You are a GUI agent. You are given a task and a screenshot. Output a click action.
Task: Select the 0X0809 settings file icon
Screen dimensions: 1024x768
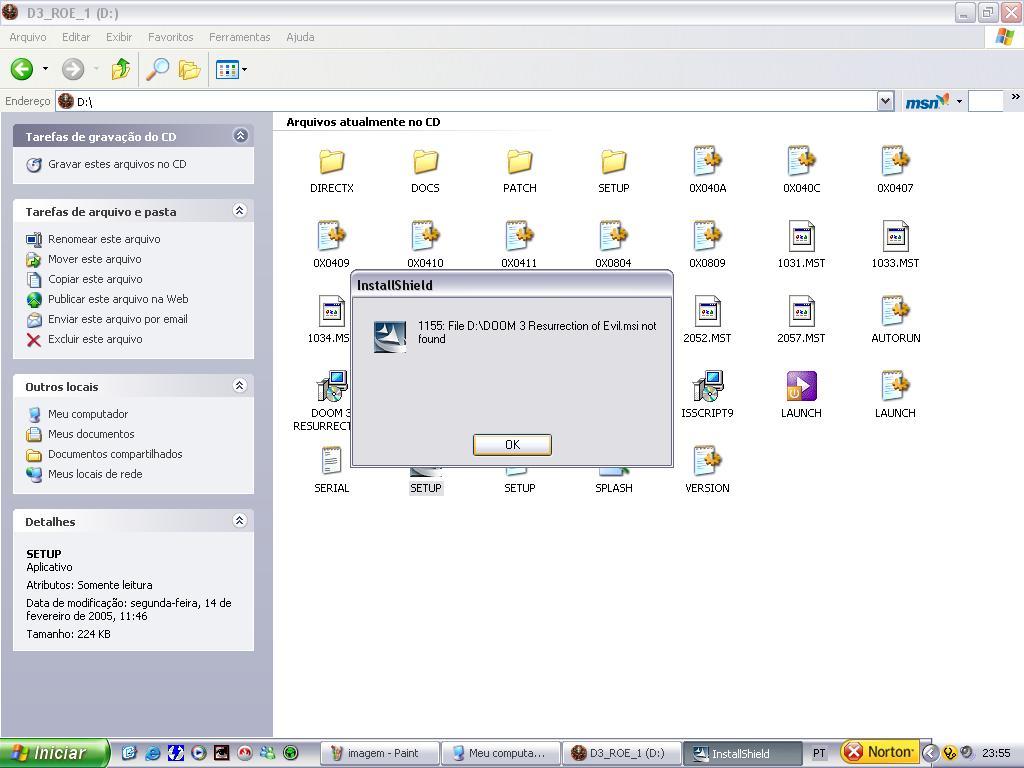(707, 236)
